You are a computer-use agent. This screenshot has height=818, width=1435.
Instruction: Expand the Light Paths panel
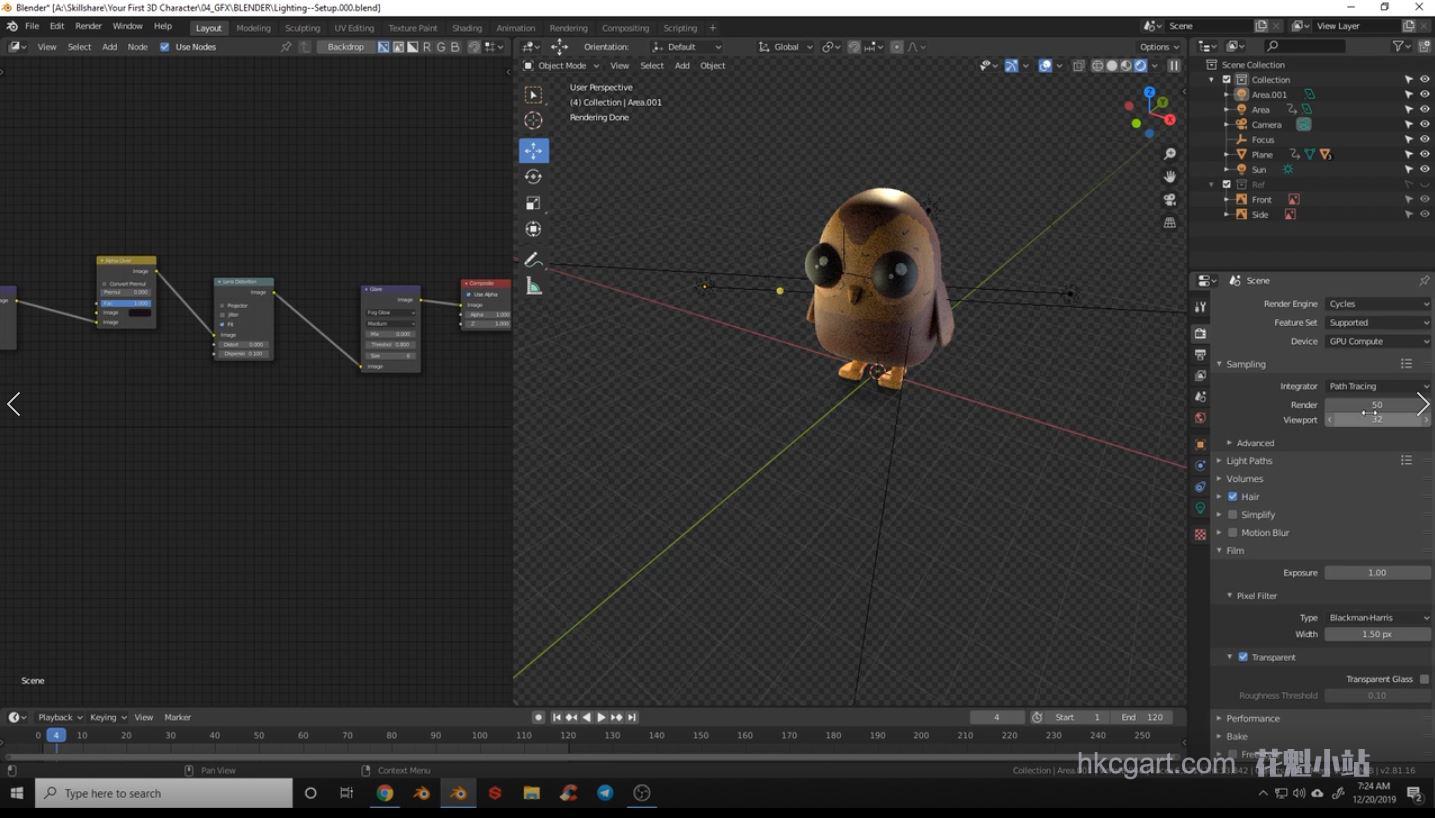tap(1249, 461)
